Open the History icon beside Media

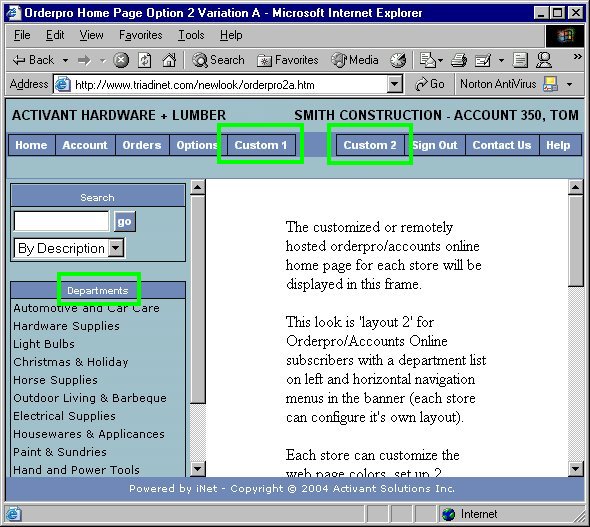397,60
